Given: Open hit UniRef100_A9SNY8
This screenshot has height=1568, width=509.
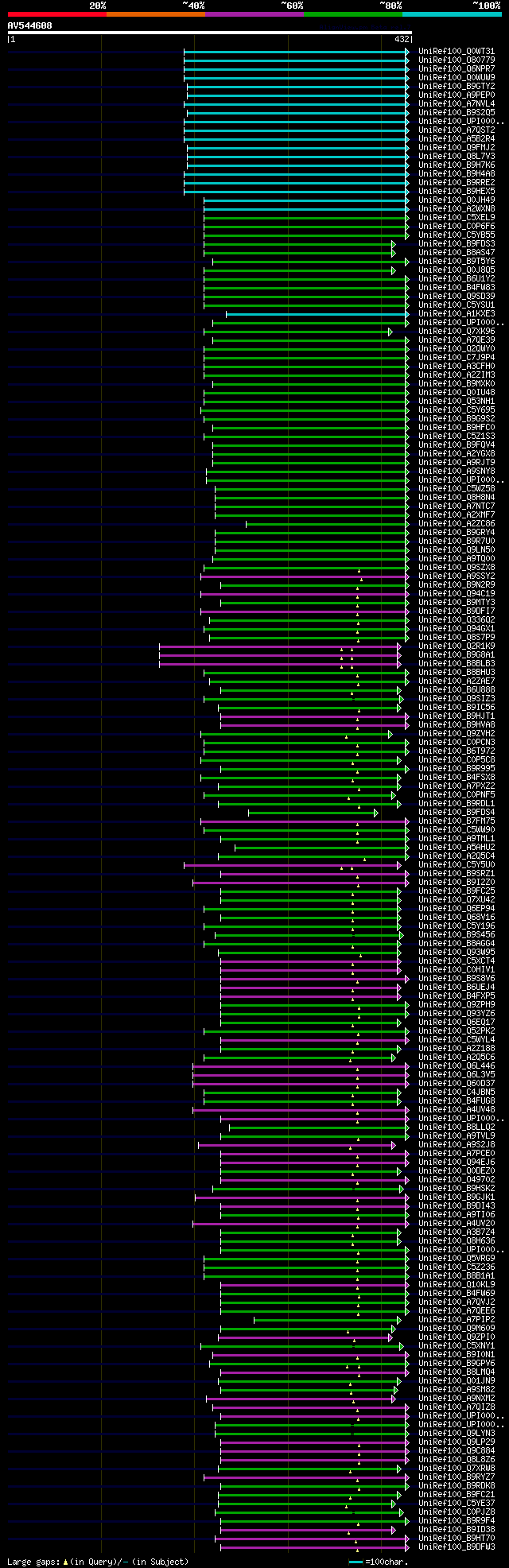Looking at the screenshot, I should click(457, 472).
